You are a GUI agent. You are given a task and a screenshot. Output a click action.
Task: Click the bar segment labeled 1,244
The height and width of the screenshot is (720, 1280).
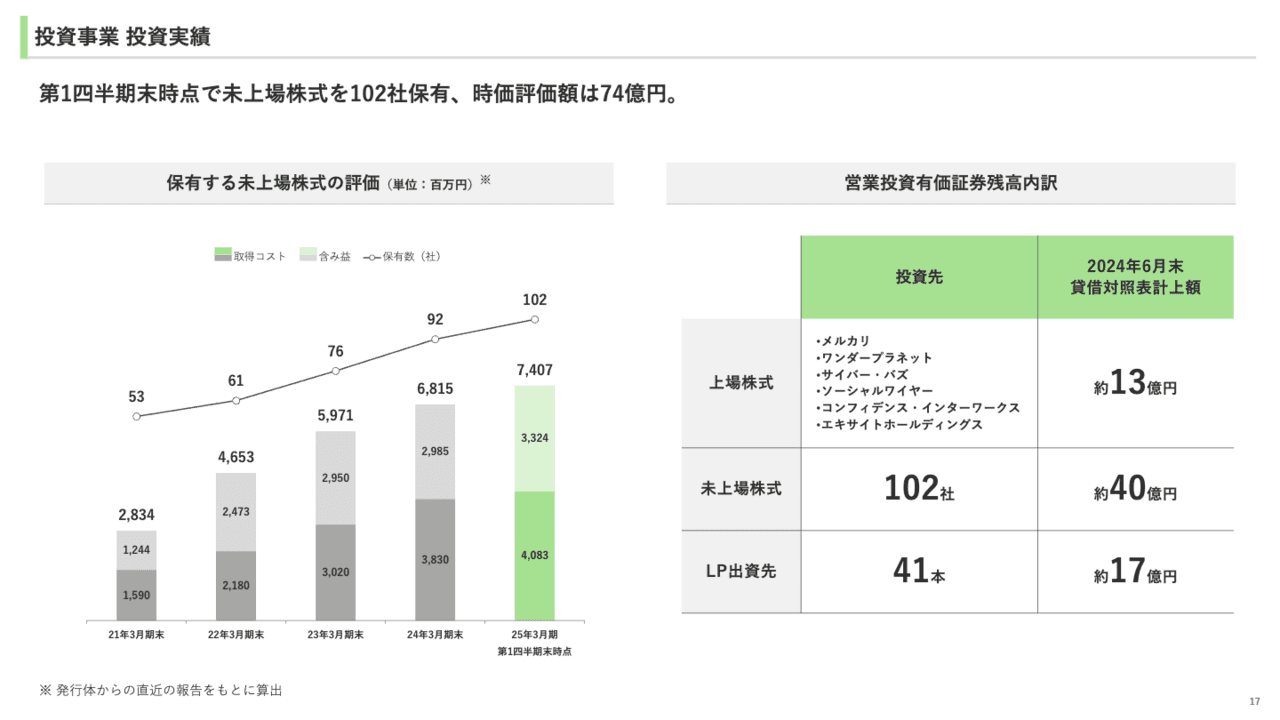click(136, 550)
